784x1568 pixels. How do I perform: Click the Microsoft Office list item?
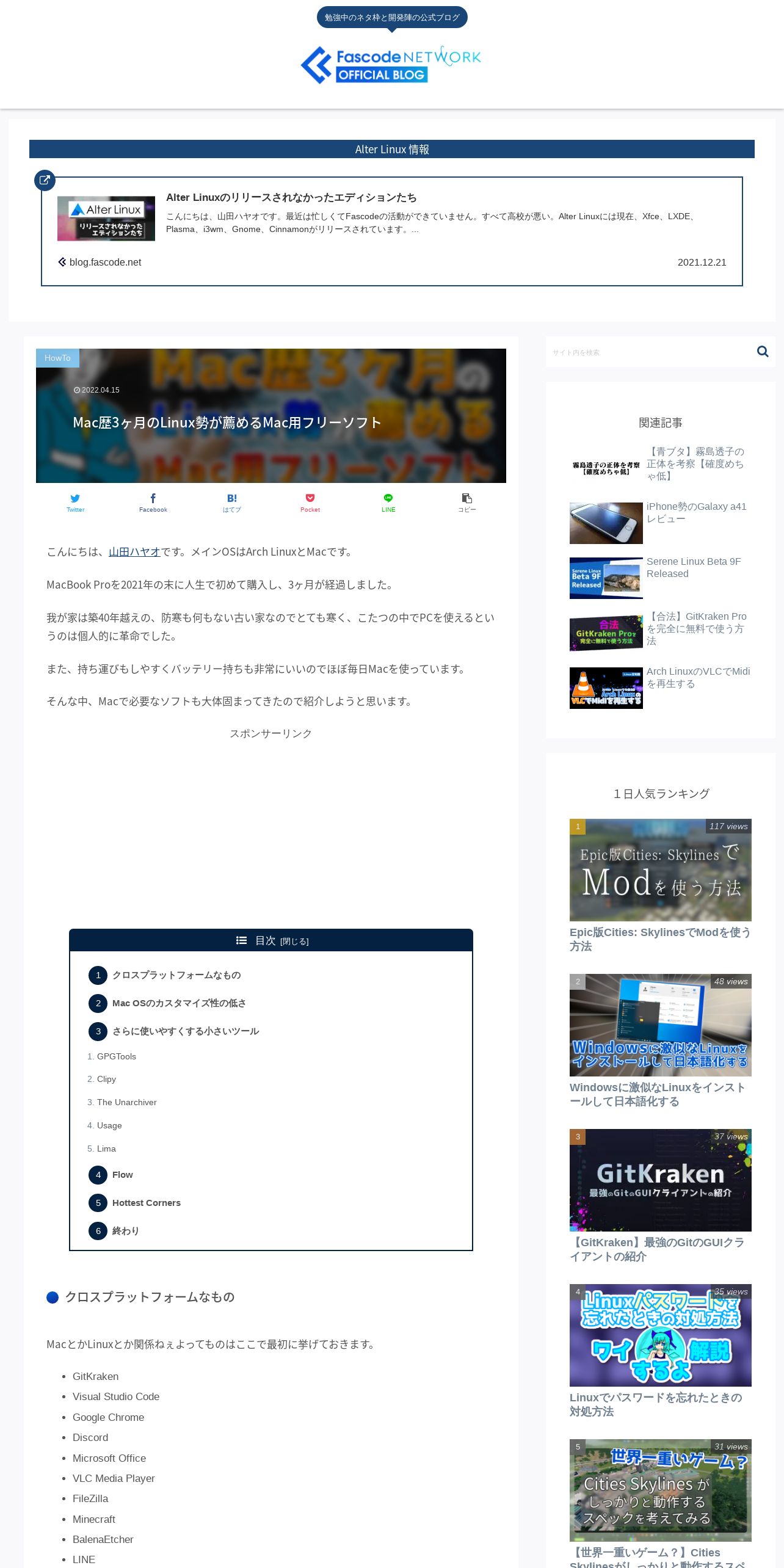109,1458
